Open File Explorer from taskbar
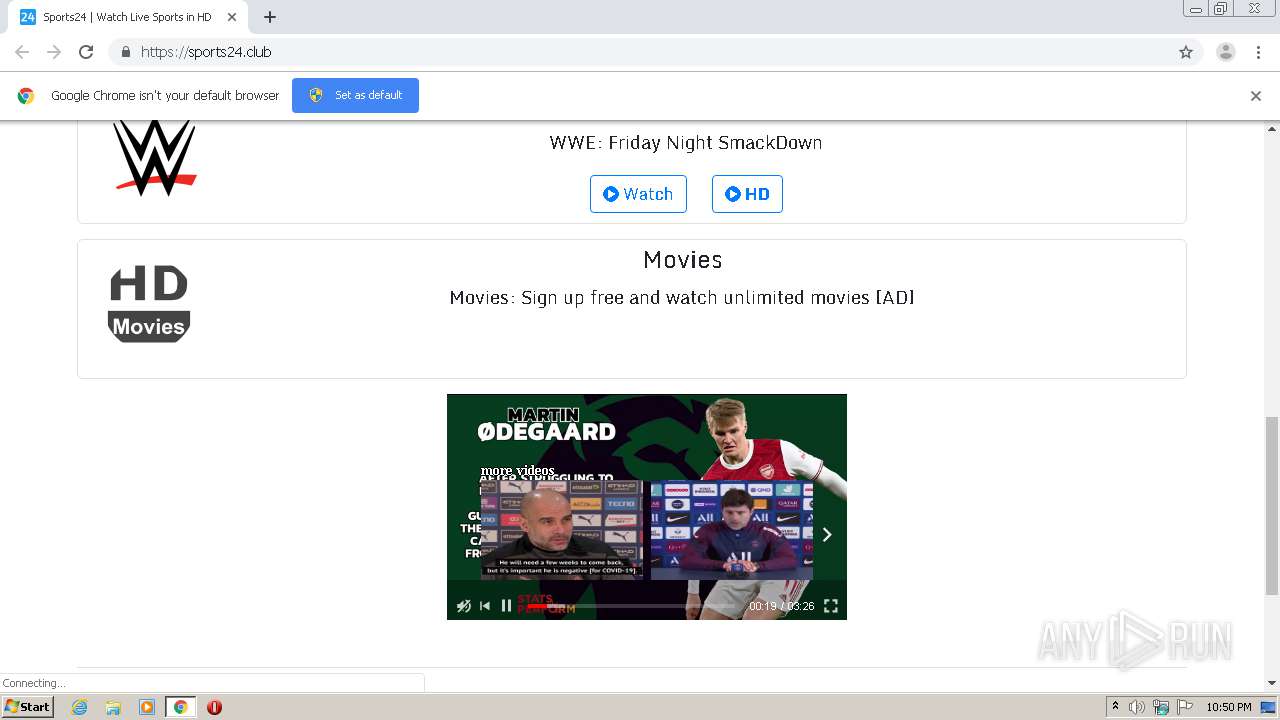Screen dimensions: 1280x720 pyautogui.click(x=113, y=707)
